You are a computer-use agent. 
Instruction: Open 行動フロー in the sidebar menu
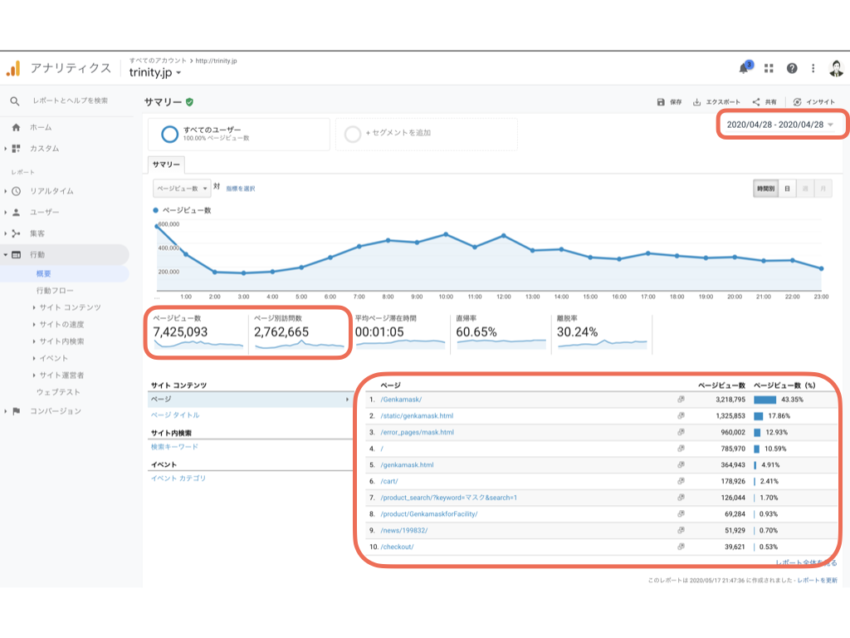coord(57,290)
